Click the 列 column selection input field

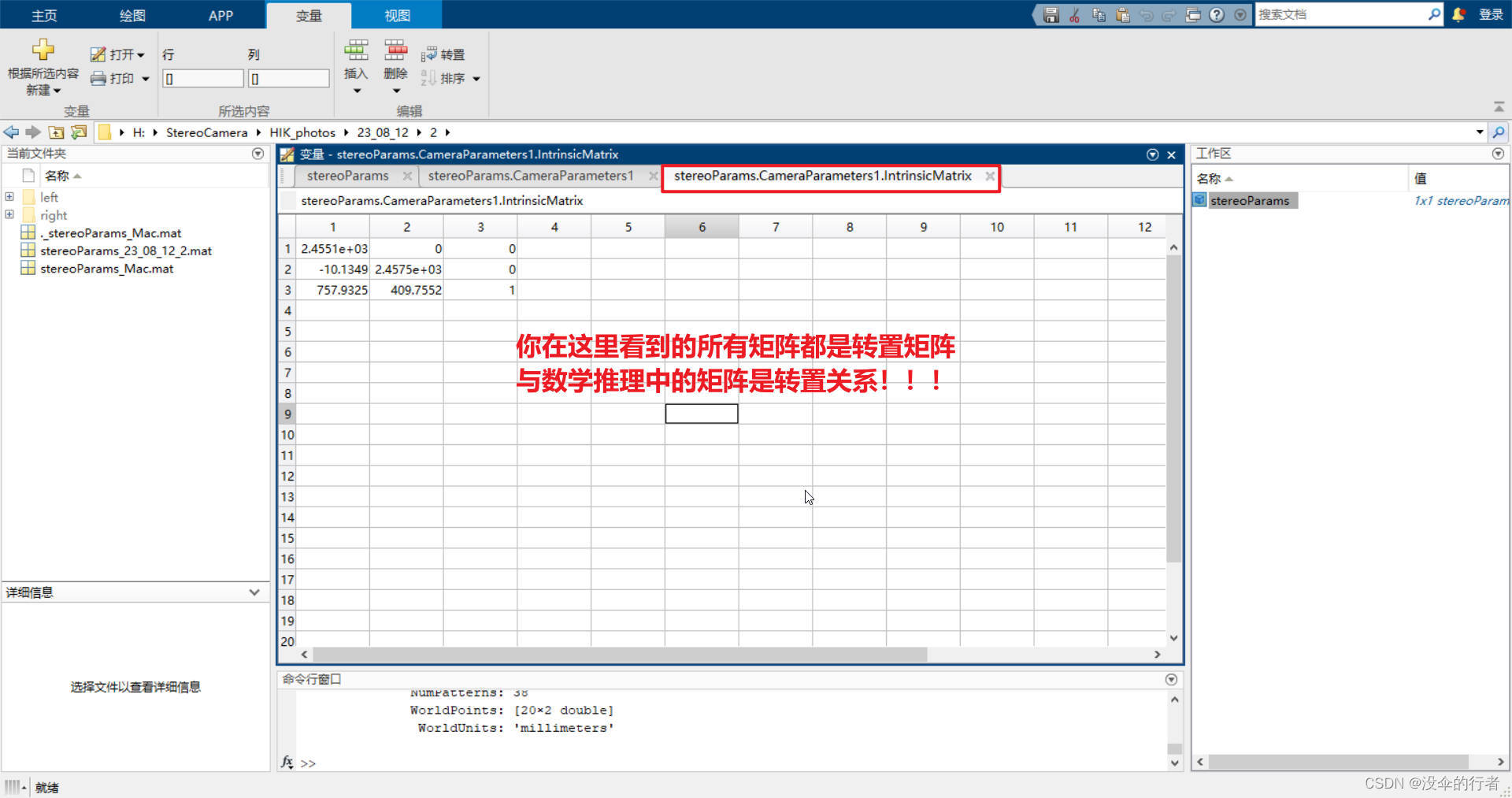(289, 79)
